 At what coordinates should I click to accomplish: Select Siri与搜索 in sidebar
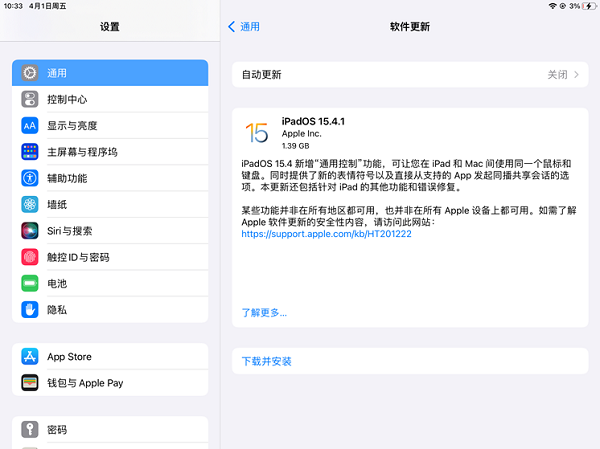click(110, 231)
